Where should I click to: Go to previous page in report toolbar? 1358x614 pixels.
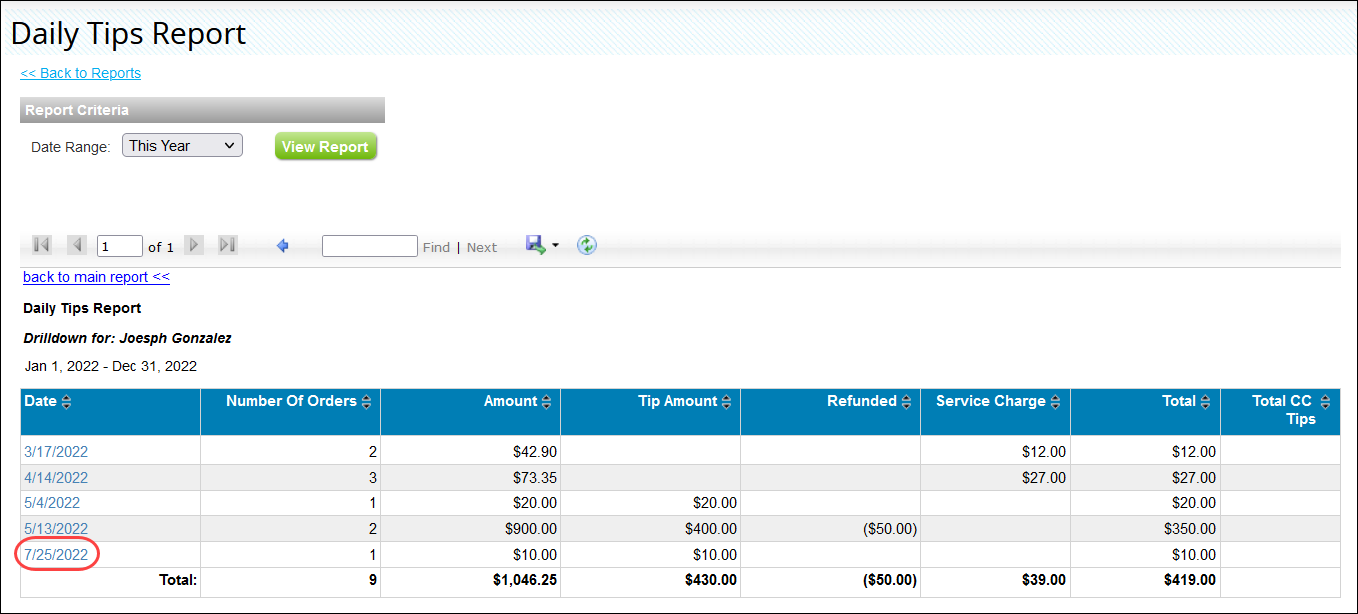point(77,245)
